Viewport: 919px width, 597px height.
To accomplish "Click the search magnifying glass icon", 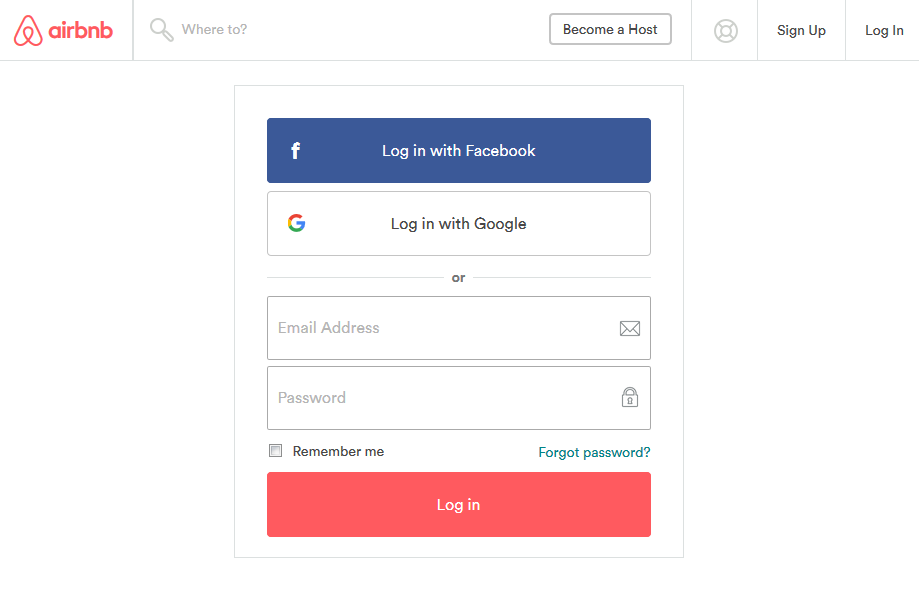I will [x=161, y=30].
